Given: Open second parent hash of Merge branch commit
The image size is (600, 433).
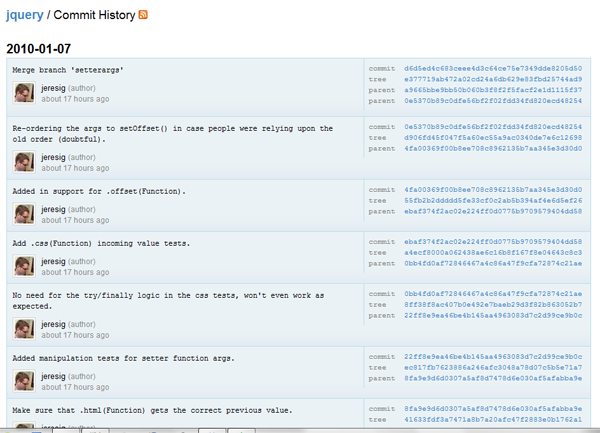Looking at the screenshot, I should (x=493, y=101).
